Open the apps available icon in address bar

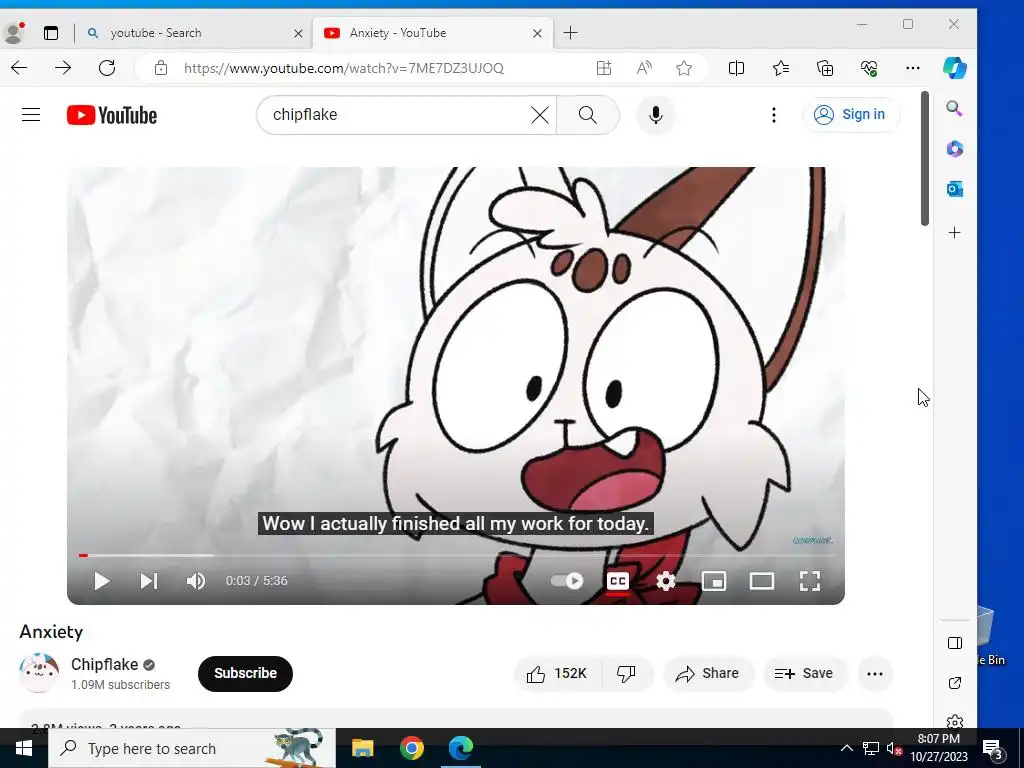pyautogui.click(x=603, y=68)
